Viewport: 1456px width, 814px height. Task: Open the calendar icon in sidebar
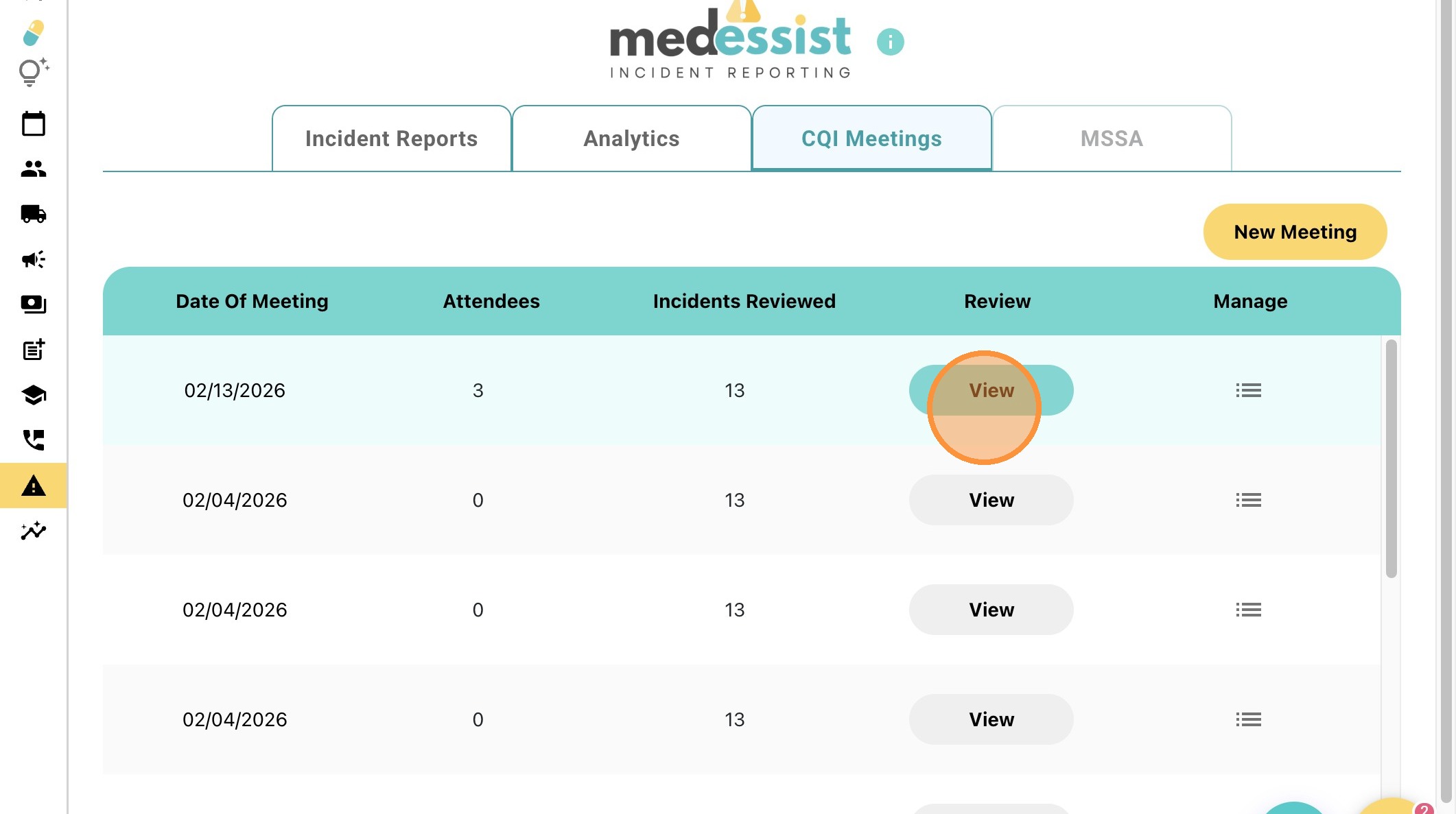tap(33, 124)
